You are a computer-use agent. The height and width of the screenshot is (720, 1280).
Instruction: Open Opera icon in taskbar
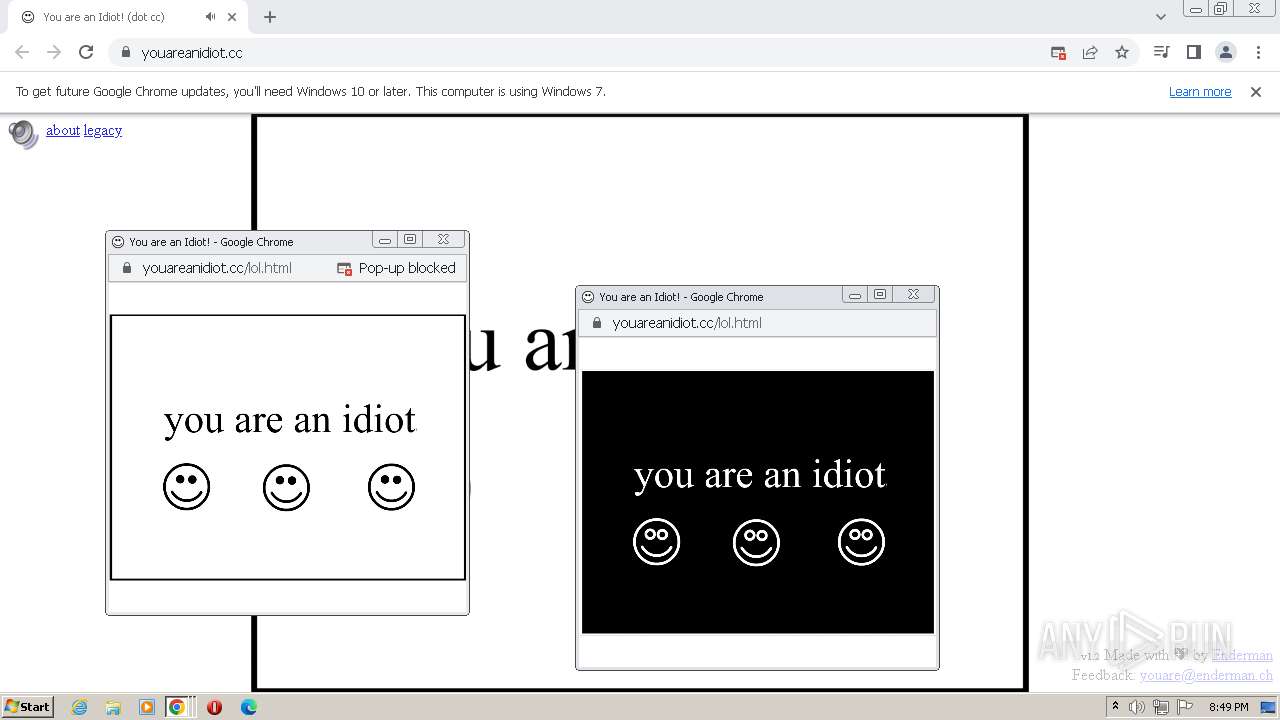(x=214, y=707)
